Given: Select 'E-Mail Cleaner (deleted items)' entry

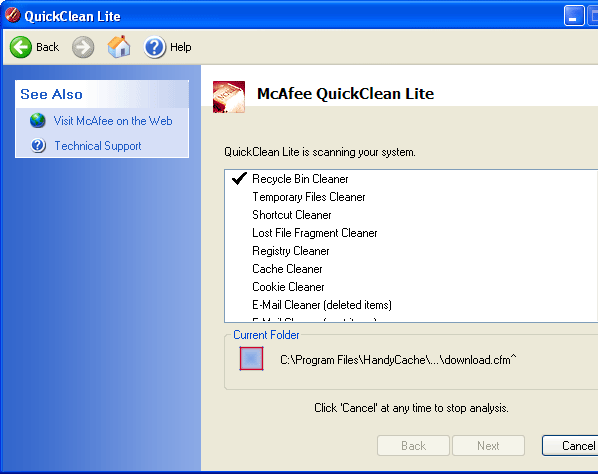Looking at the screenshot, I should pos(322,305).
